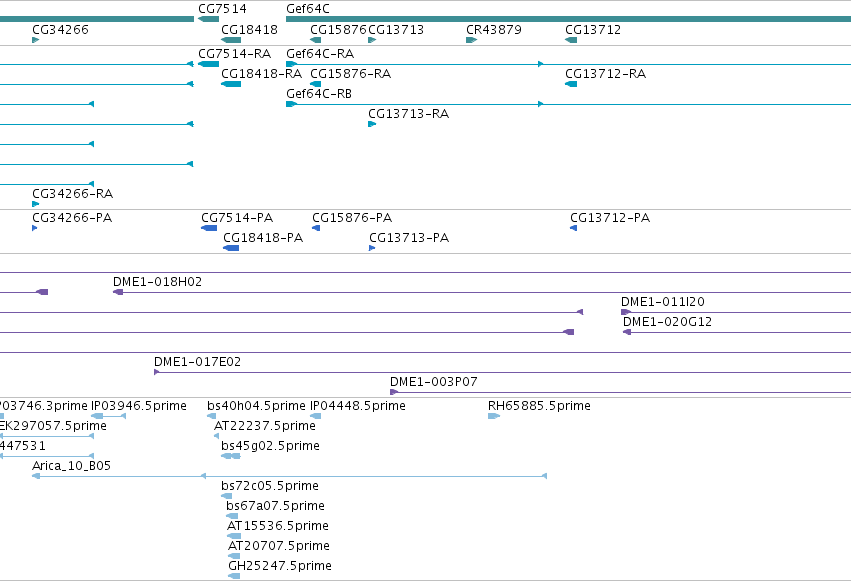The image size is (851, 581).
Task: Select the DME1-011I20 clone label
Action: [x=662, y=302]
